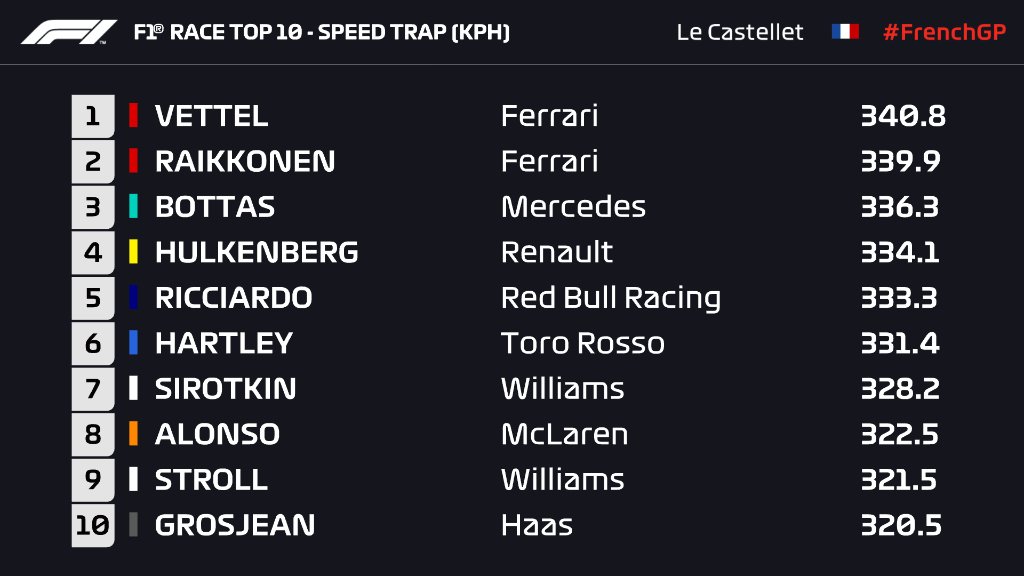
Task: Click the F1 logo at top left
Action: tap(69, 32)
